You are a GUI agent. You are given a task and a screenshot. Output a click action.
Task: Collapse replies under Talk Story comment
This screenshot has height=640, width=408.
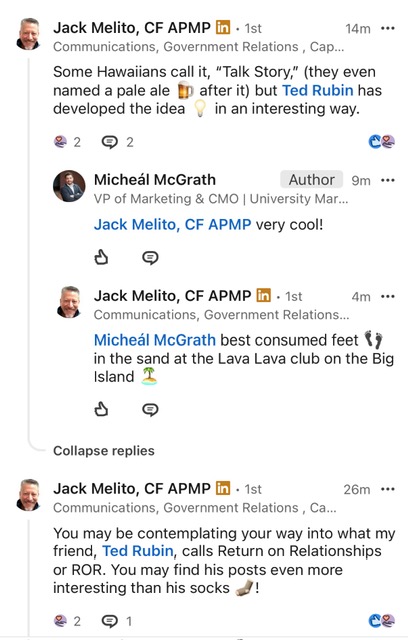[x=104, y=451]
